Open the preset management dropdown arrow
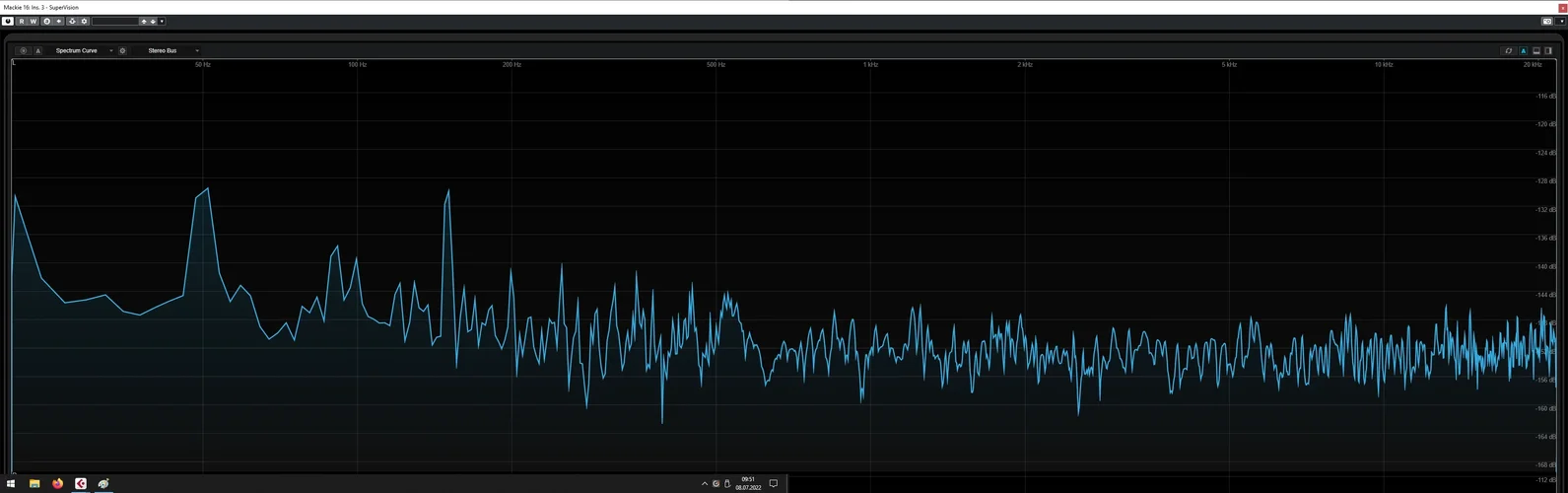 pyautogui.click(x=162, y=21)
